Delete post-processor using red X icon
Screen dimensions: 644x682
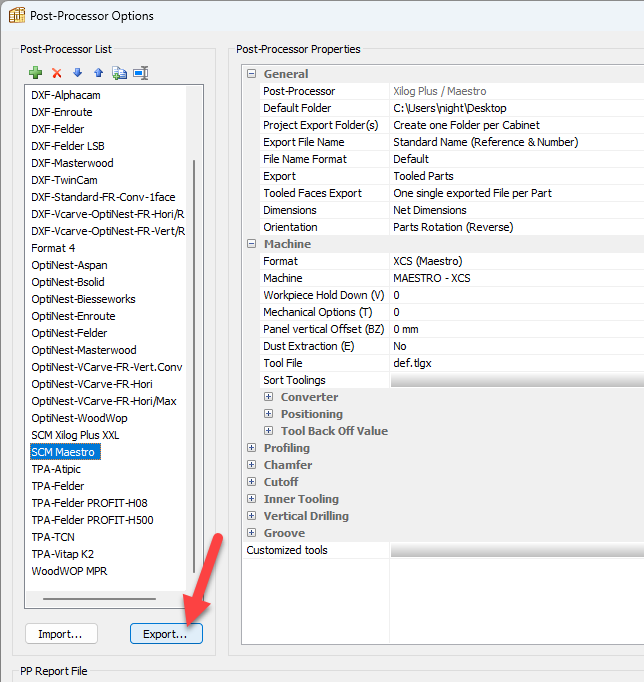tap(57, 73)
